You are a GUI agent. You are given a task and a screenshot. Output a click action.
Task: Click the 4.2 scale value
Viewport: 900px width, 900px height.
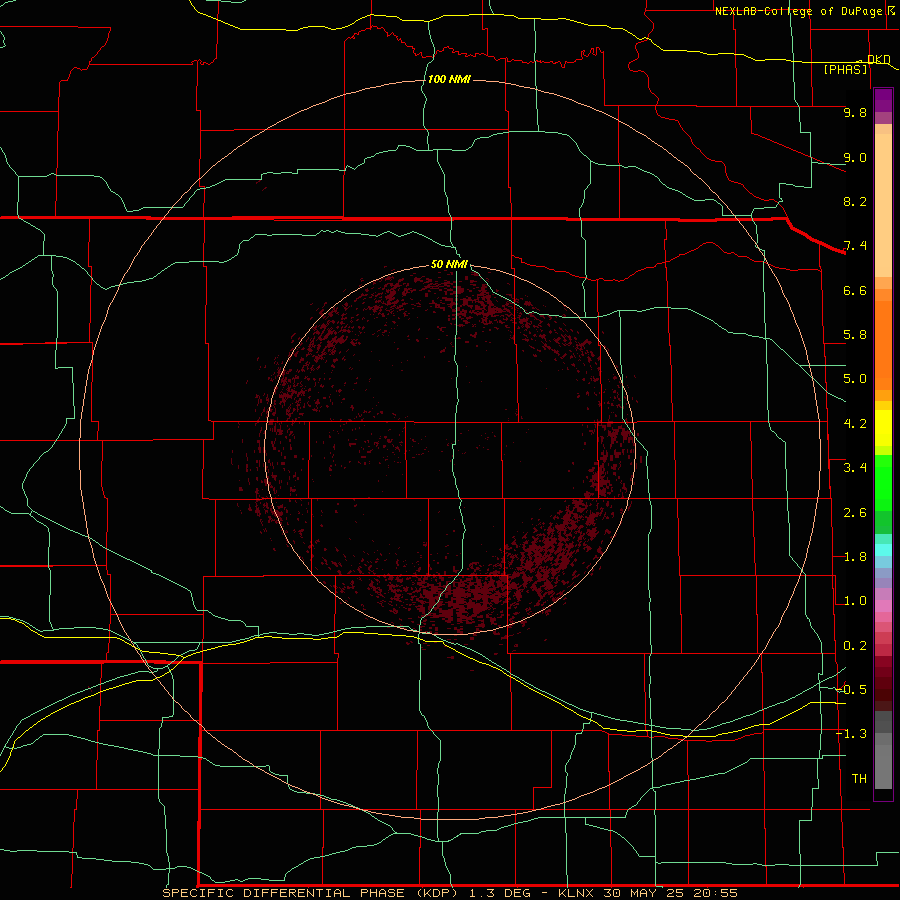855,424
